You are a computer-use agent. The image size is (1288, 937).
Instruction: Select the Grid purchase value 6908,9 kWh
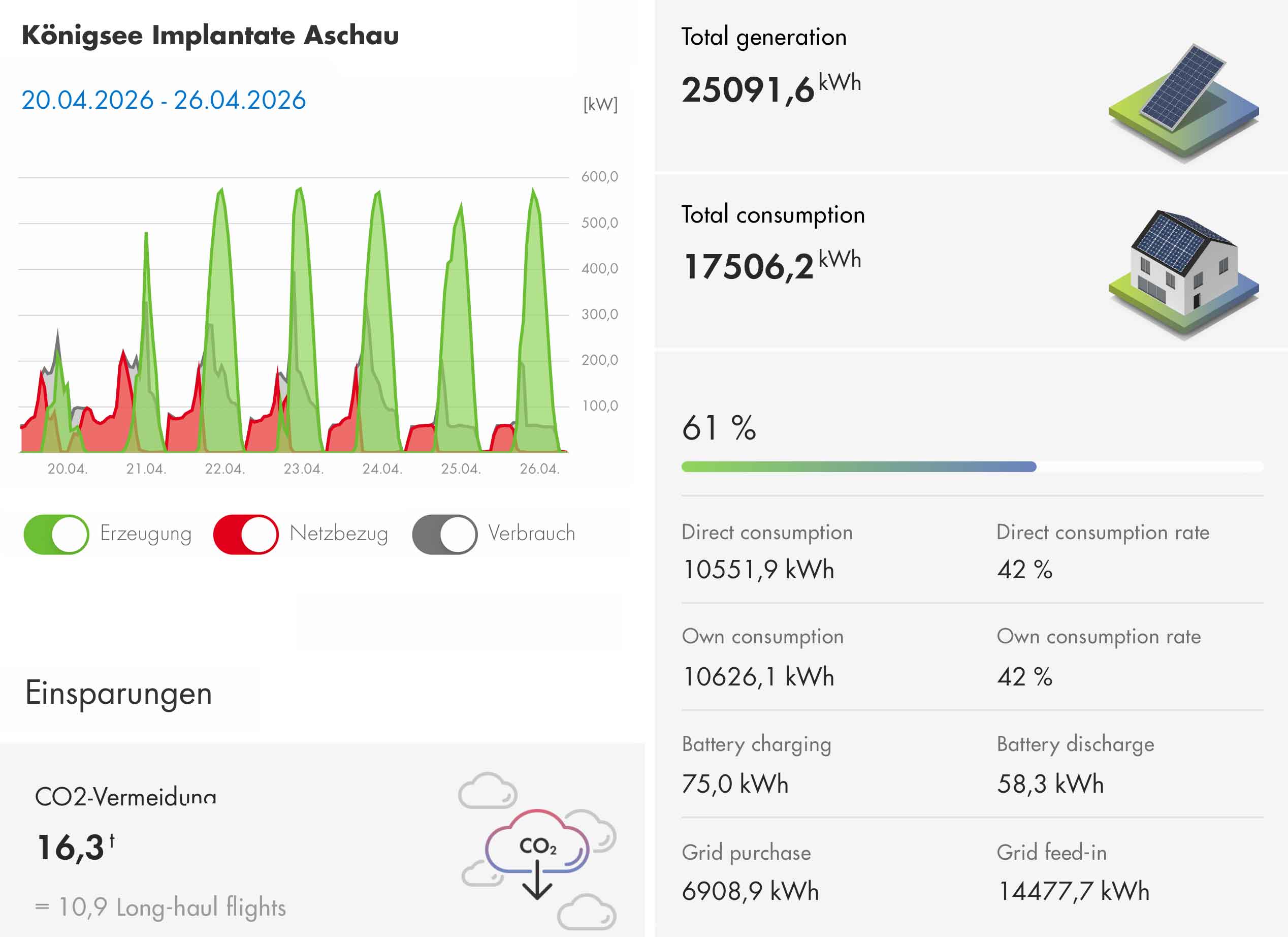pyautogui.click(x=750, y=890)
